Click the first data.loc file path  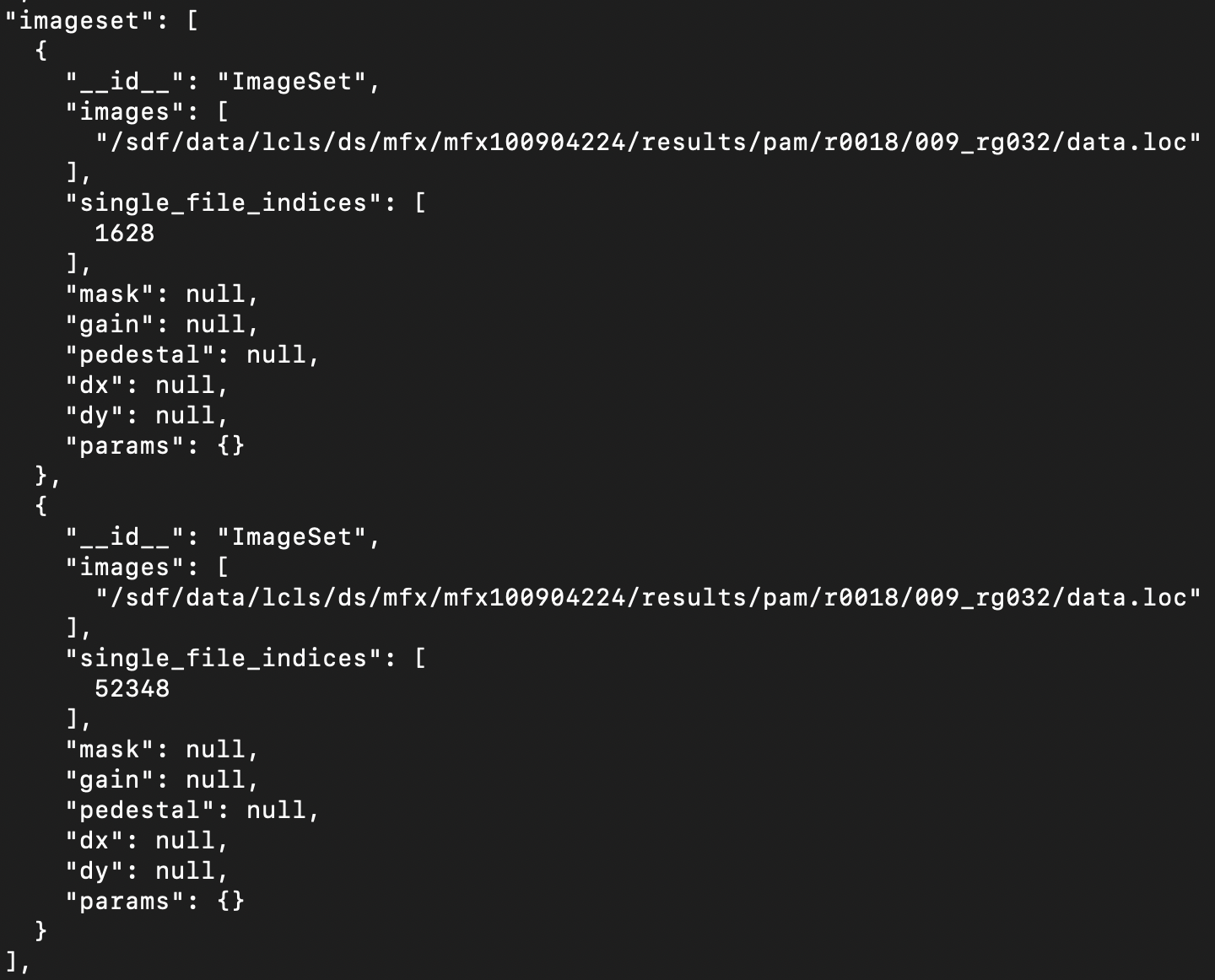647,142
